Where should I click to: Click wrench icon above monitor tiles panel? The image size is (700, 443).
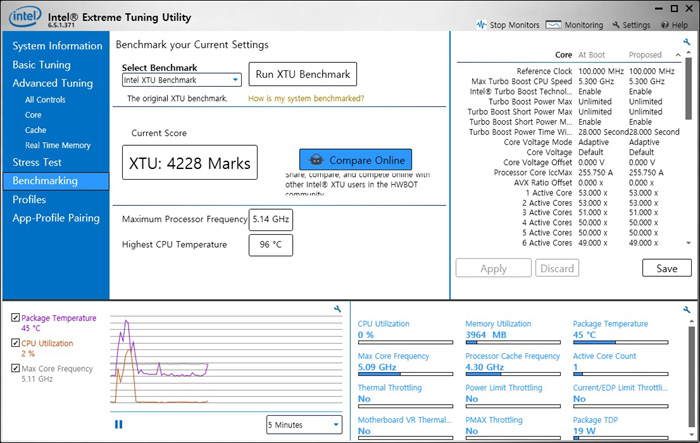687,309
